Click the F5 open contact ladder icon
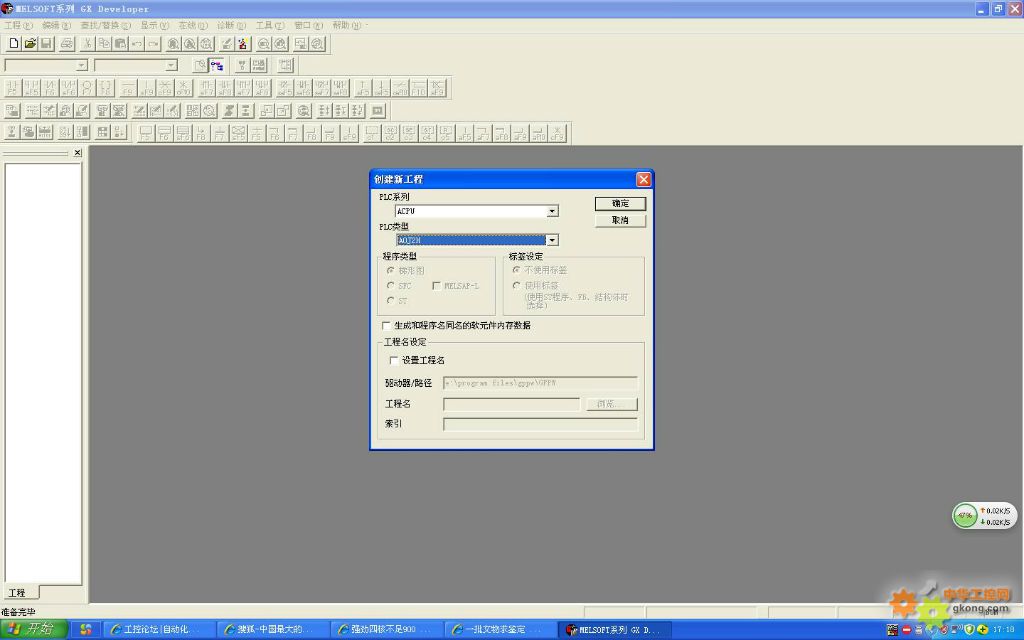1024x640 pixels. 13,88
